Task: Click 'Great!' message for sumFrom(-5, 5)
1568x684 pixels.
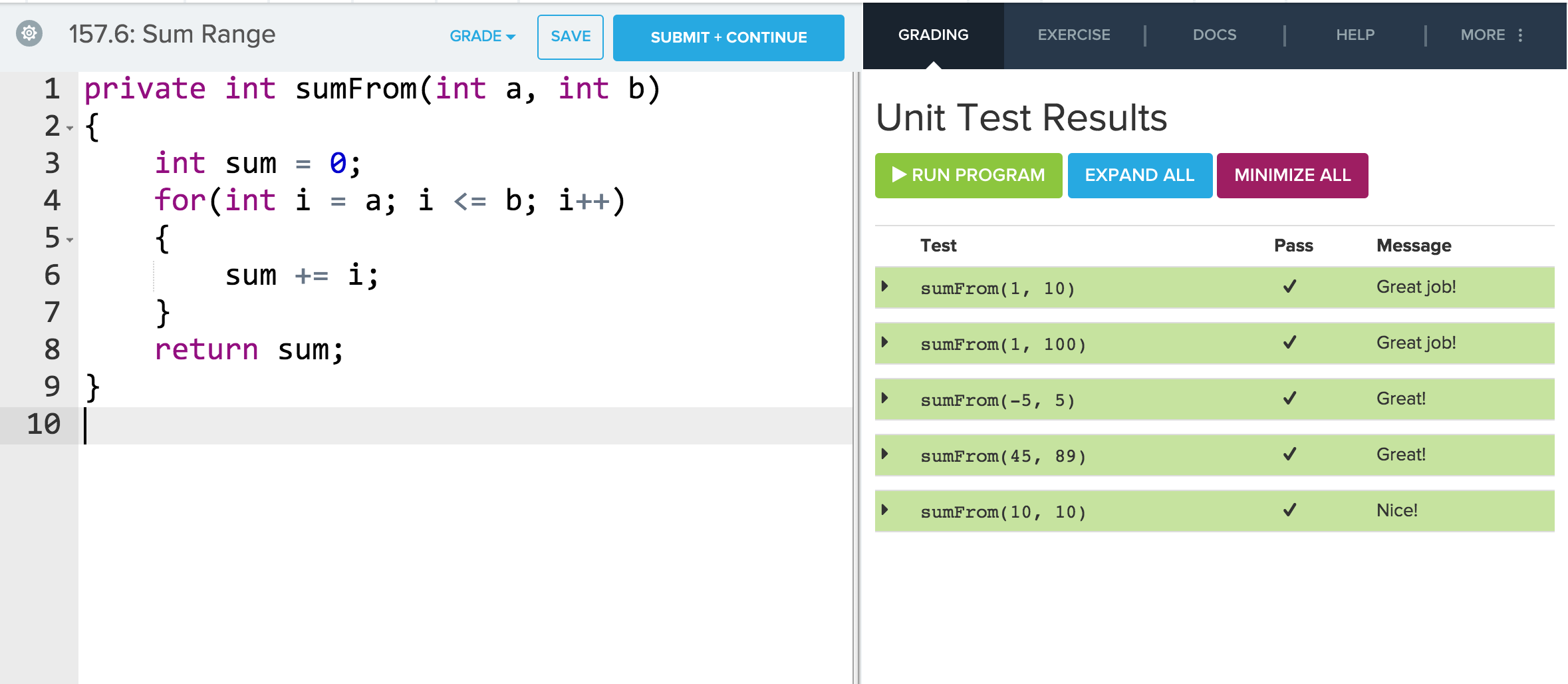Action: [x=1401, y=399]
